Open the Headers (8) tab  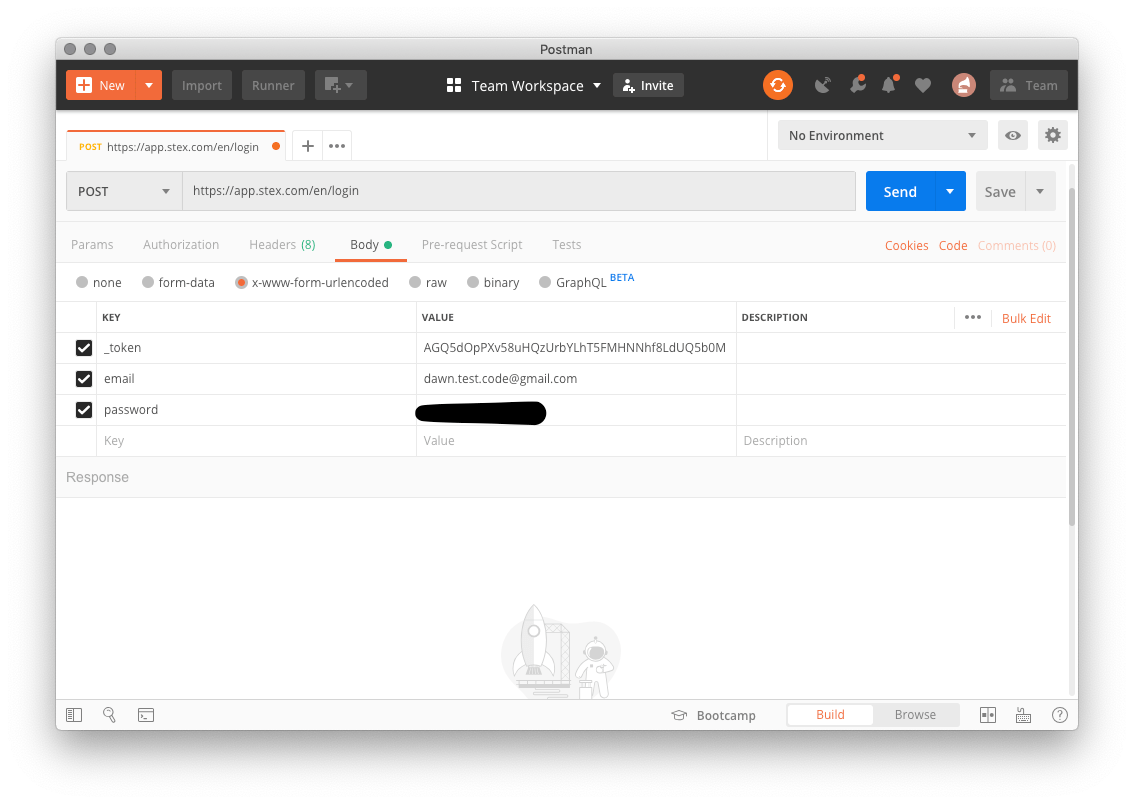[282, 244]
